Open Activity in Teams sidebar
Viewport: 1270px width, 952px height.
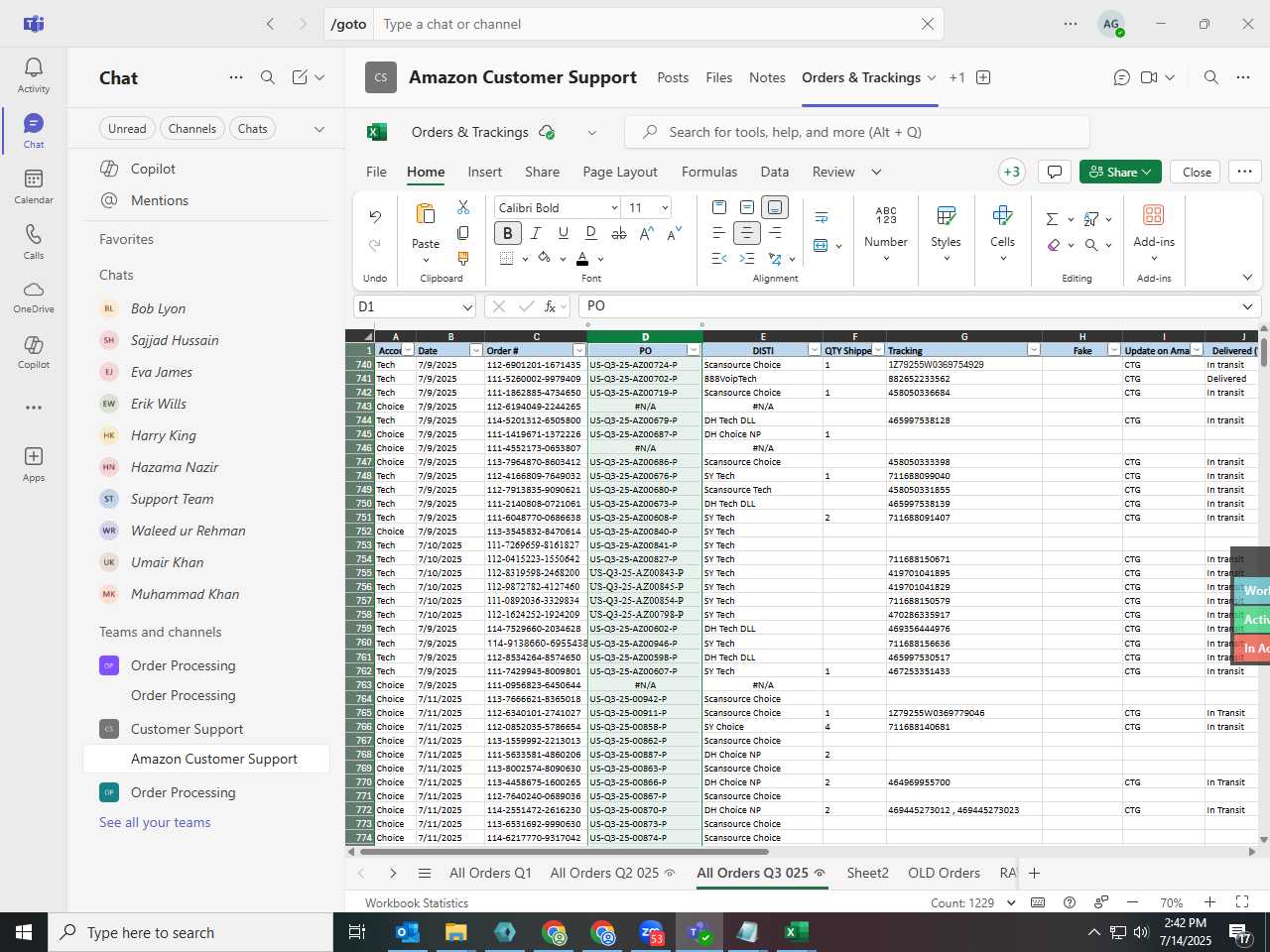pyautogui.click(x=34, y=74)
